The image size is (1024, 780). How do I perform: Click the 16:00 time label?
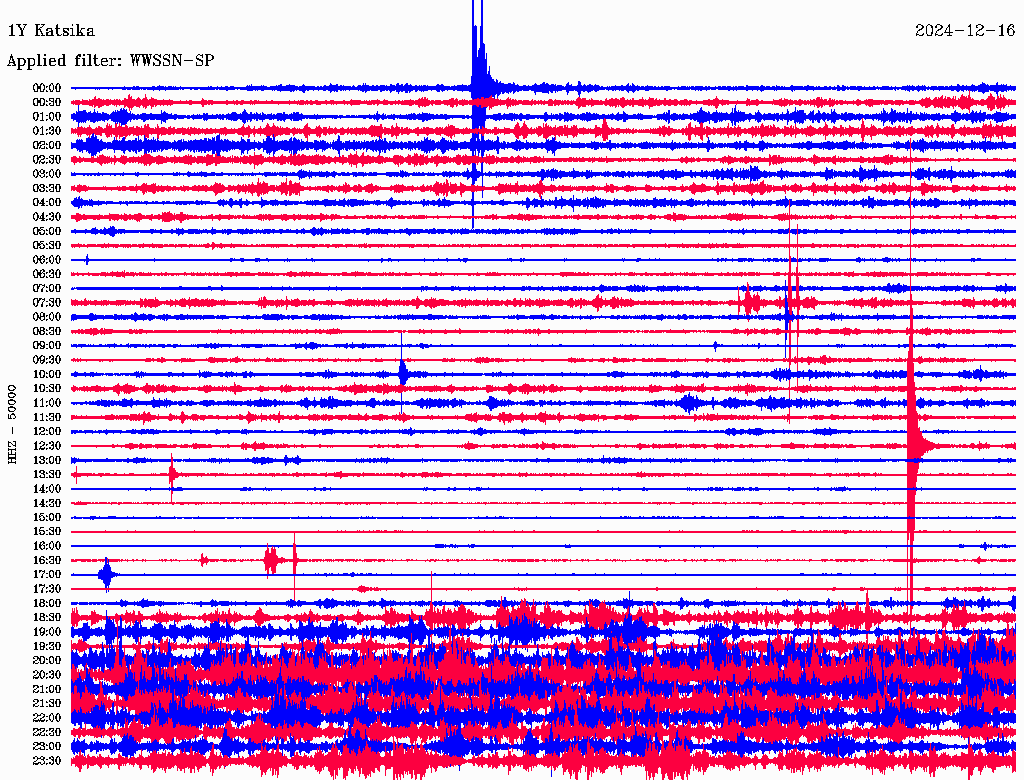coord(47,547)
